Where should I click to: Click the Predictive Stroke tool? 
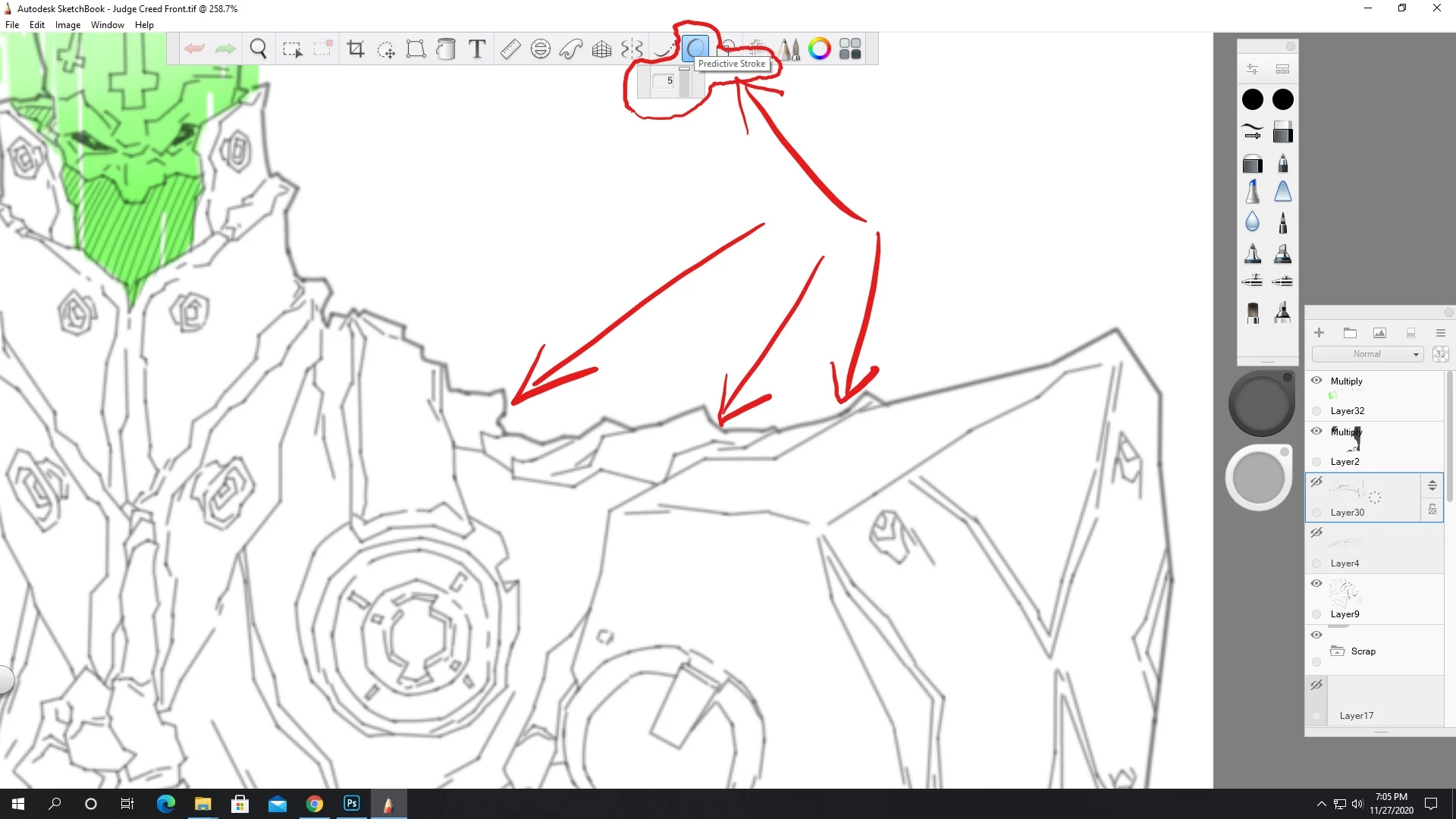point(695,49)
